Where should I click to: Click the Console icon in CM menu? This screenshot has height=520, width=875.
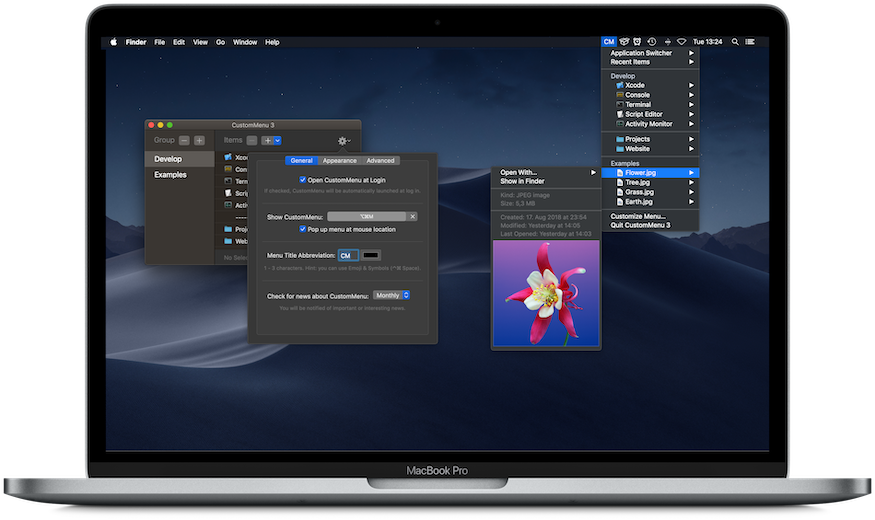click(619, 95)
